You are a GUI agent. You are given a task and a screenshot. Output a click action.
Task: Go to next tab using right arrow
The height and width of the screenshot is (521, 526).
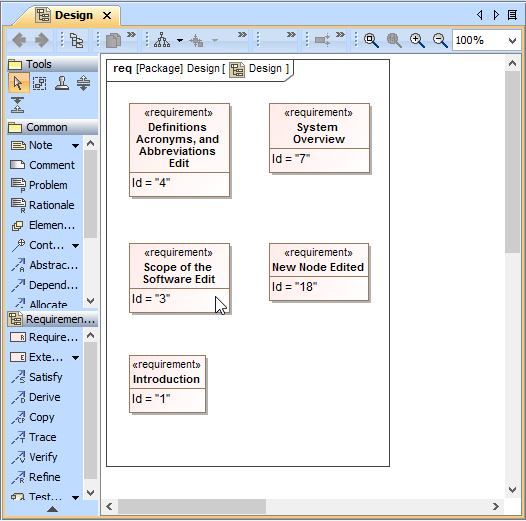point(496,15)
